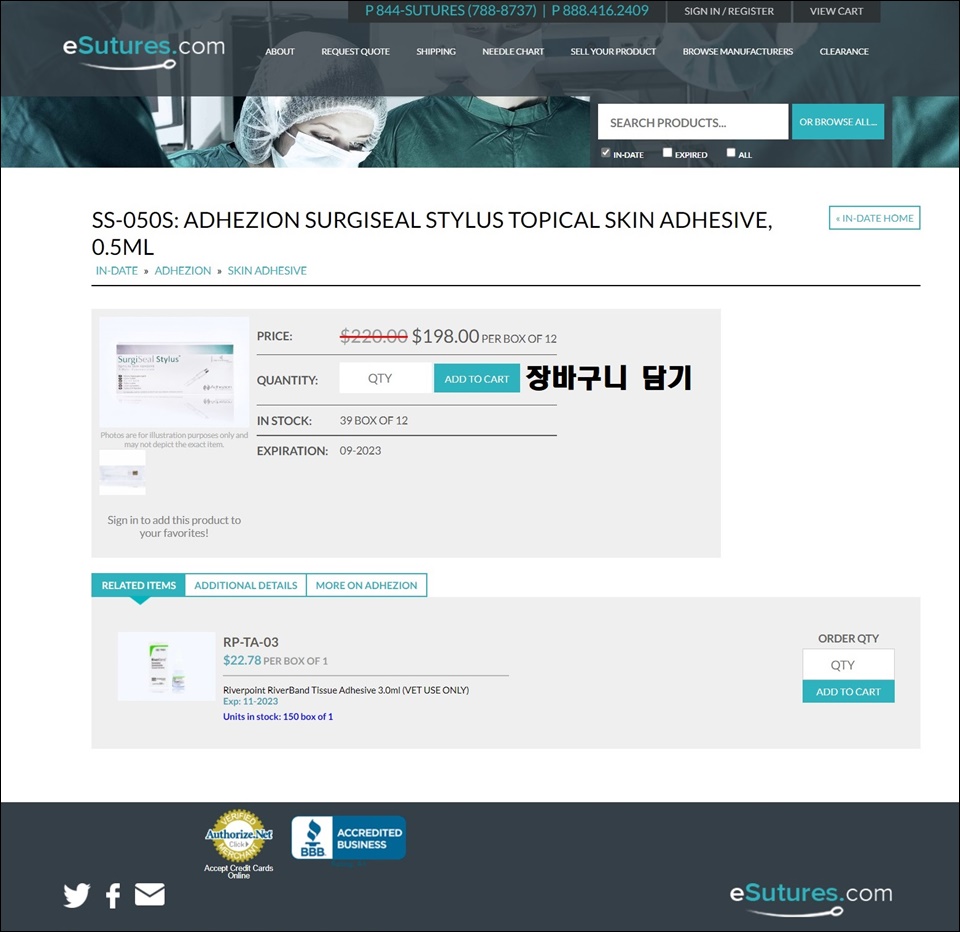
Task: Click the IN-DATE HOME button
Action: pyautogui.click(x=874, y=218)
